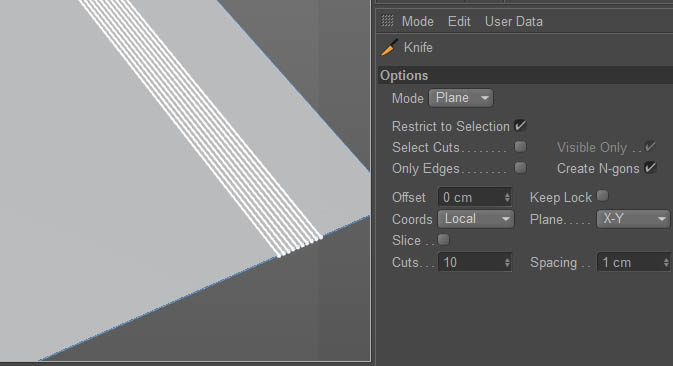Open the knife Mode Plane dropdown
673x366 pixels.
[461, 98]
